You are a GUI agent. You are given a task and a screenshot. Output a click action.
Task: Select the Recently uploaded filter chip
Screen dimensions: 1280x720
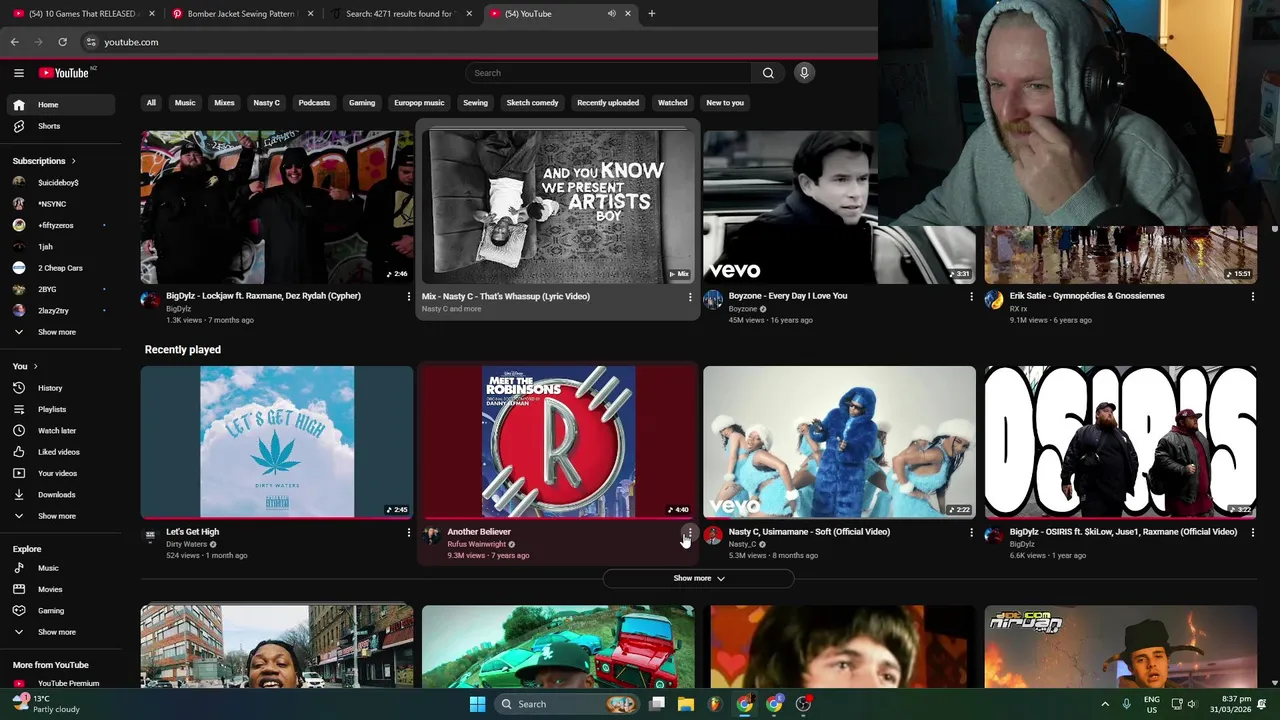608,103
